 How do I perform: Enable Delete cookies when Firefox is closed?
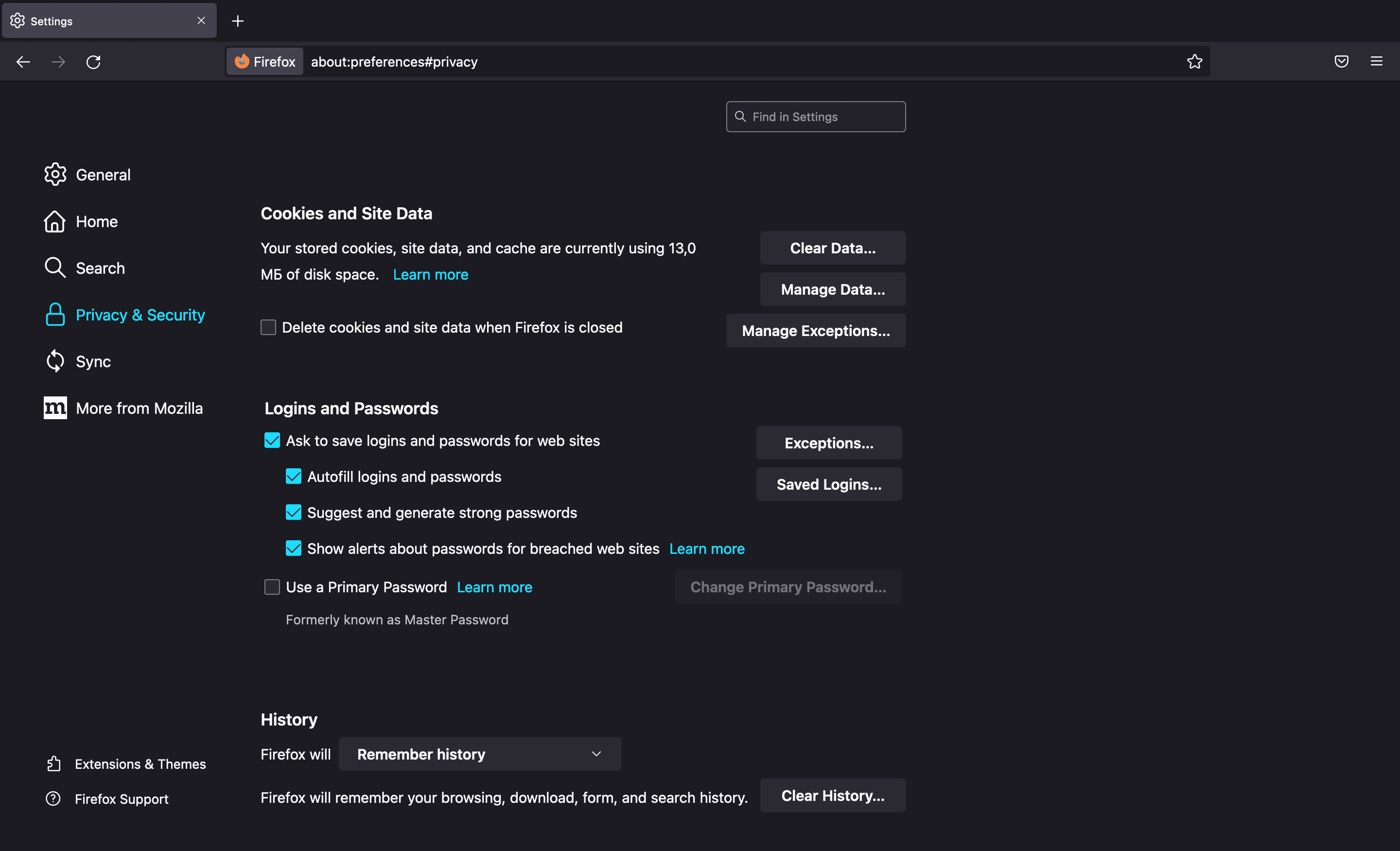[268, 327]
